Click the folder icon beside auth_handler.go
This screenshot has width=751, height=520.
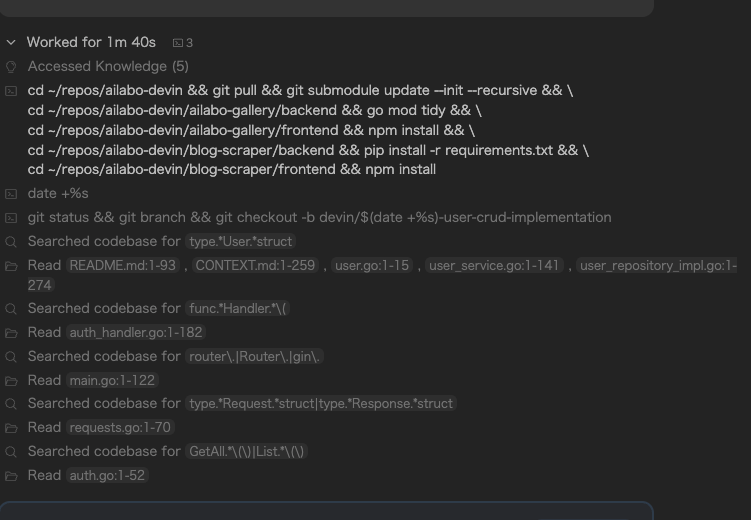tap(11, 333)
